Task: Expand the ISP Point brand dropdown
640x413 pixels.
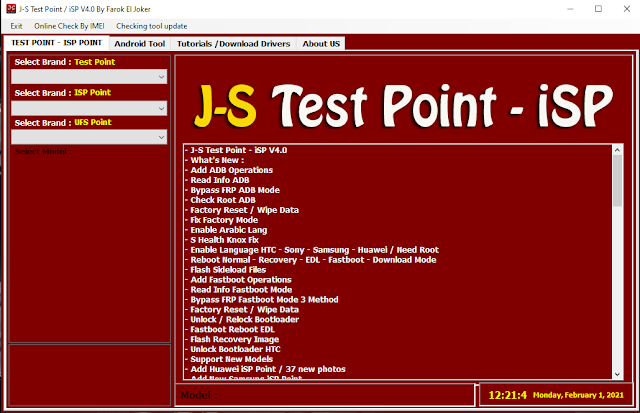Action: pos(89,108)
